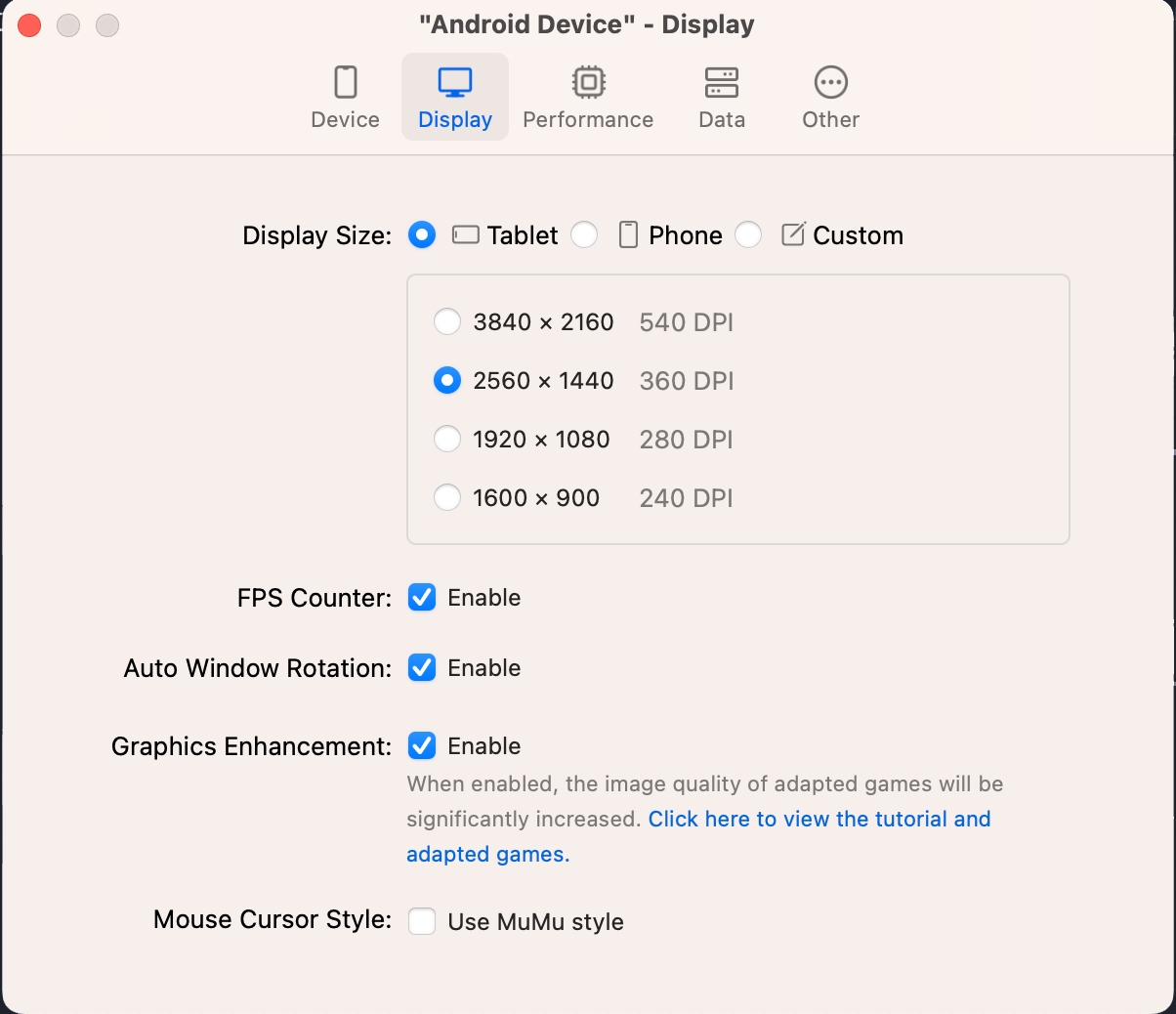Click the Phone shape icon
Image resolution: width=1176 pixels, height=1014 pixels.
[x=629, y=235]
